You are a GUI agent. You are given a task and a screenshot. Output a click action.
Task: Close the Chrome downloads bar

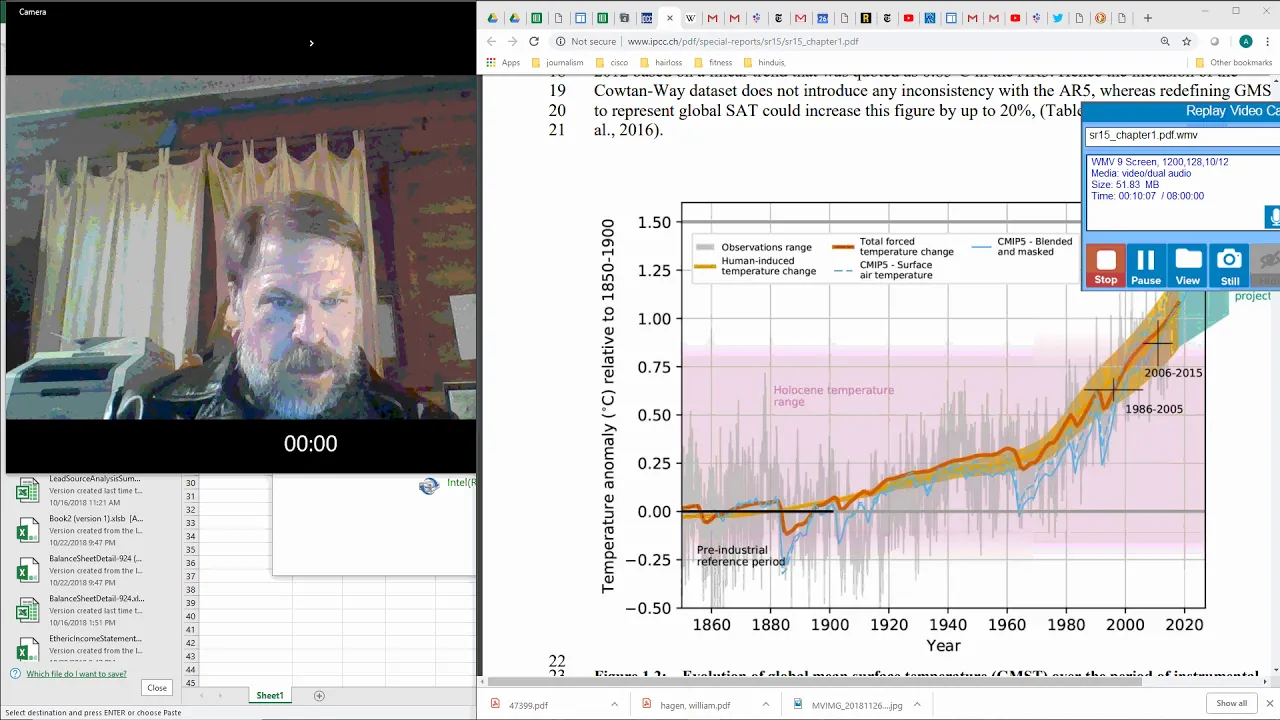pos(1270,703)
